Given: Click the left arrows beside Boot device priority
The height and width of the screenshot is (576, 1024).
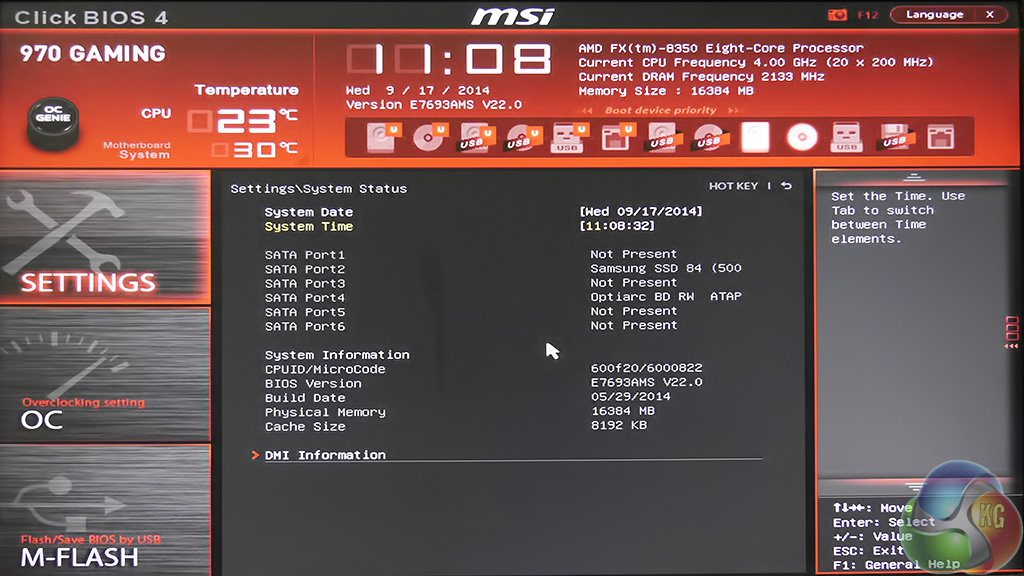Looking at the screenshot, I should tap(586, 110).
